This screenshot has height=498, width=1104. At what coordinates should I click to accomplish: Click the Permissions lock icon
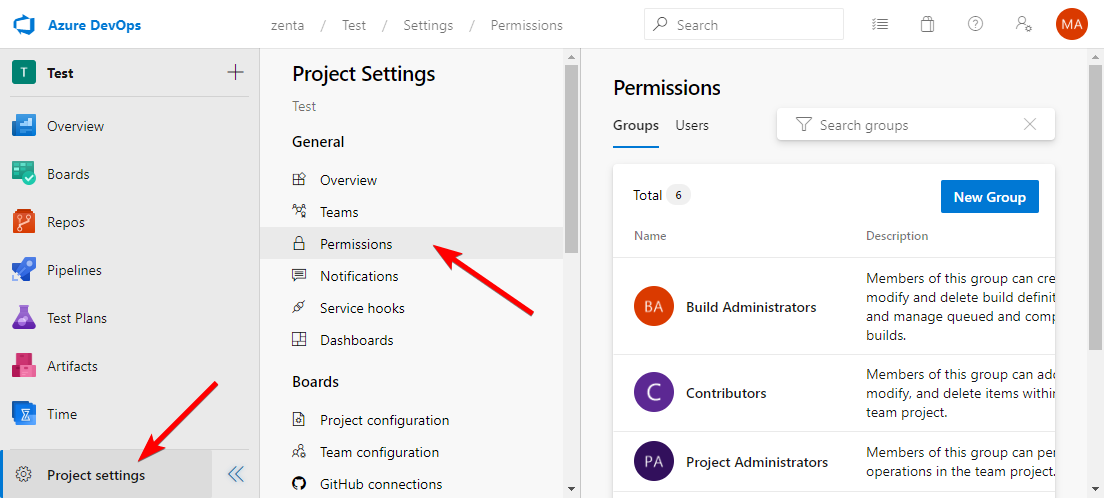click(299, 244)
